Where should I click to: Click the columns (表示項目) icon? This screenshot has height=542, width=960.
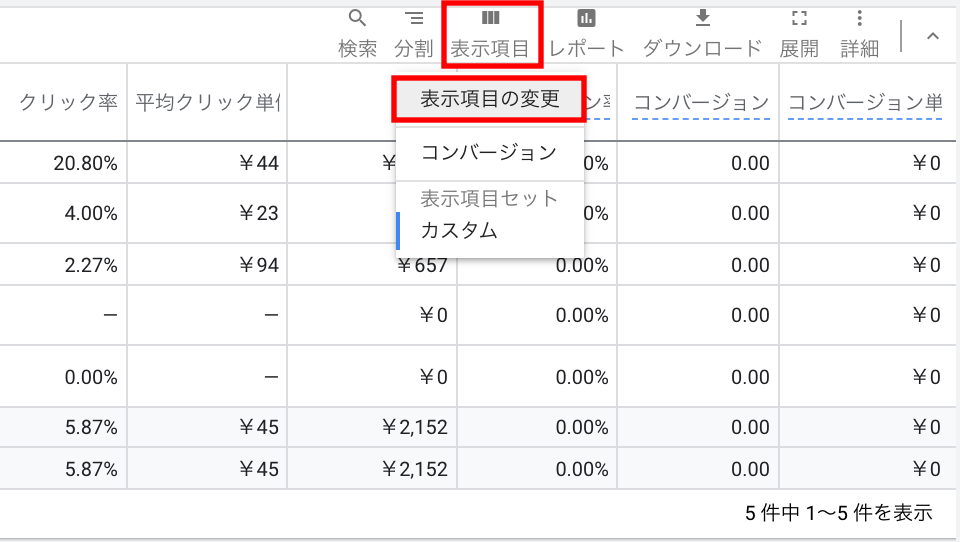click(x=490, y=18)
